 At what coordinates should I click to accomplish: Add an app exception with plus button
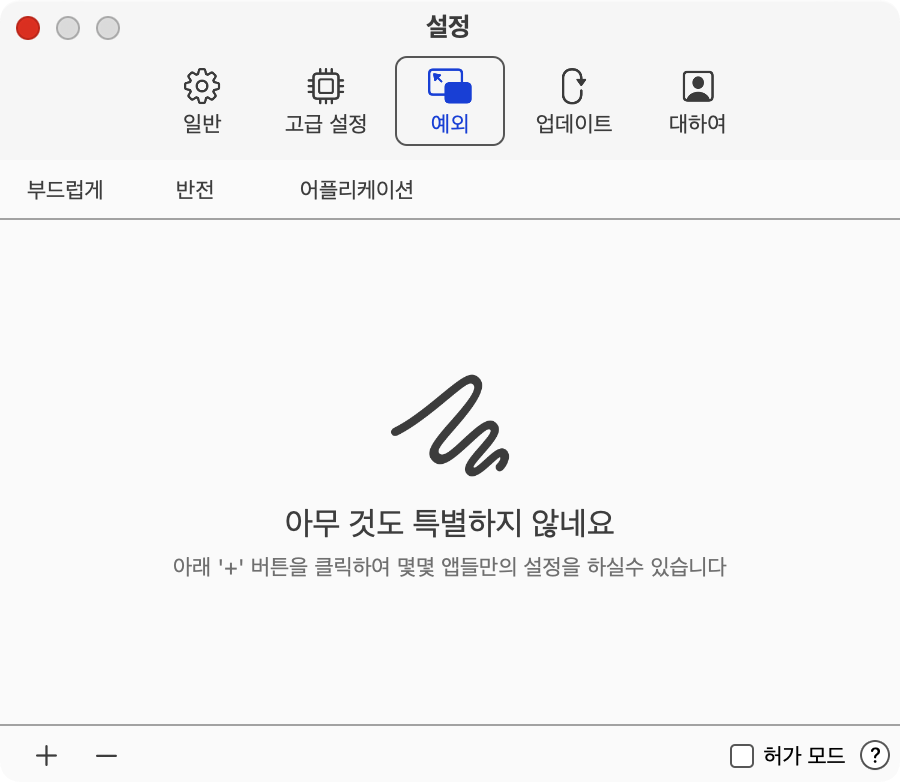(x=46, y=756)
